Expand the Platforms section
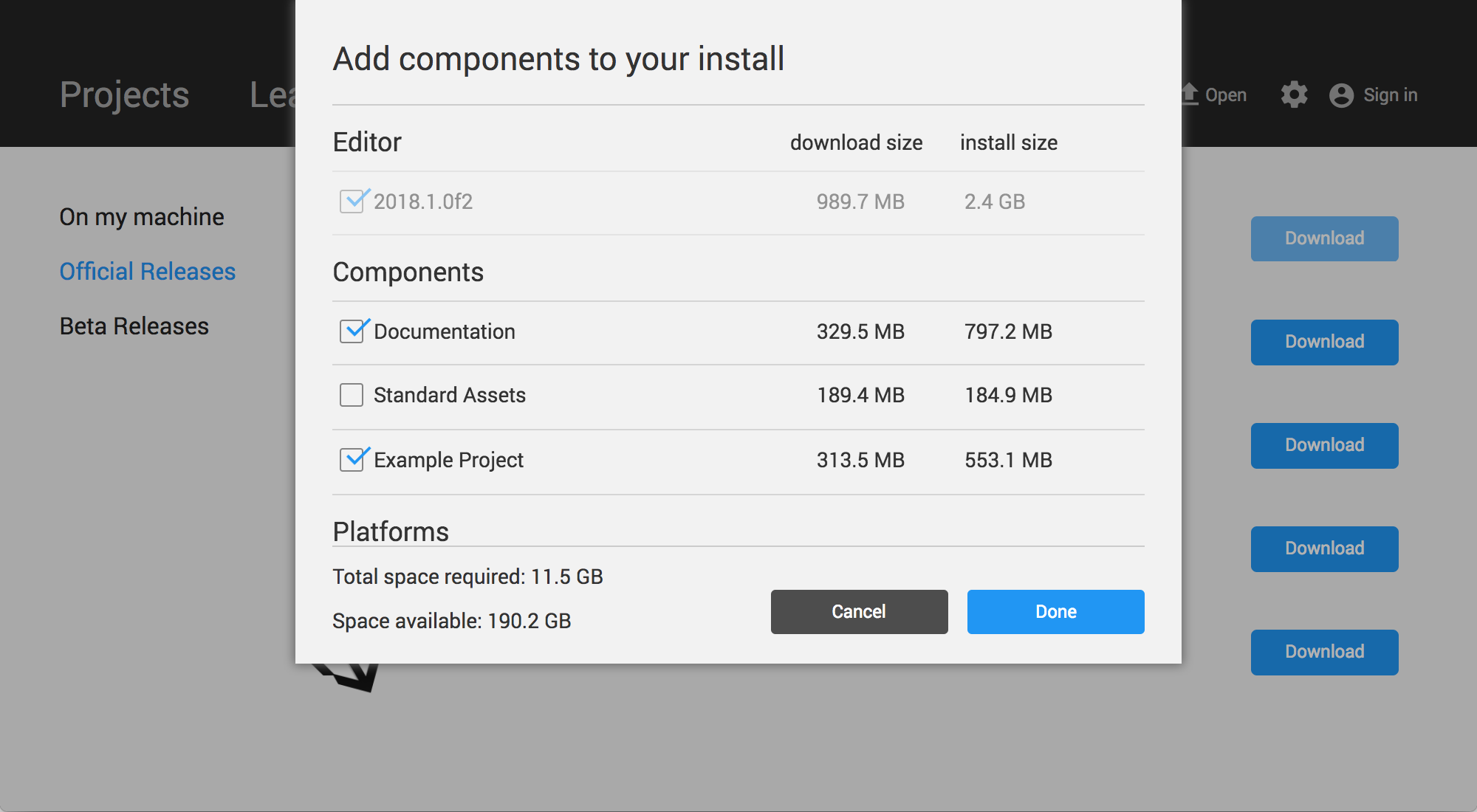The image size is (1477, 812). 389,531
